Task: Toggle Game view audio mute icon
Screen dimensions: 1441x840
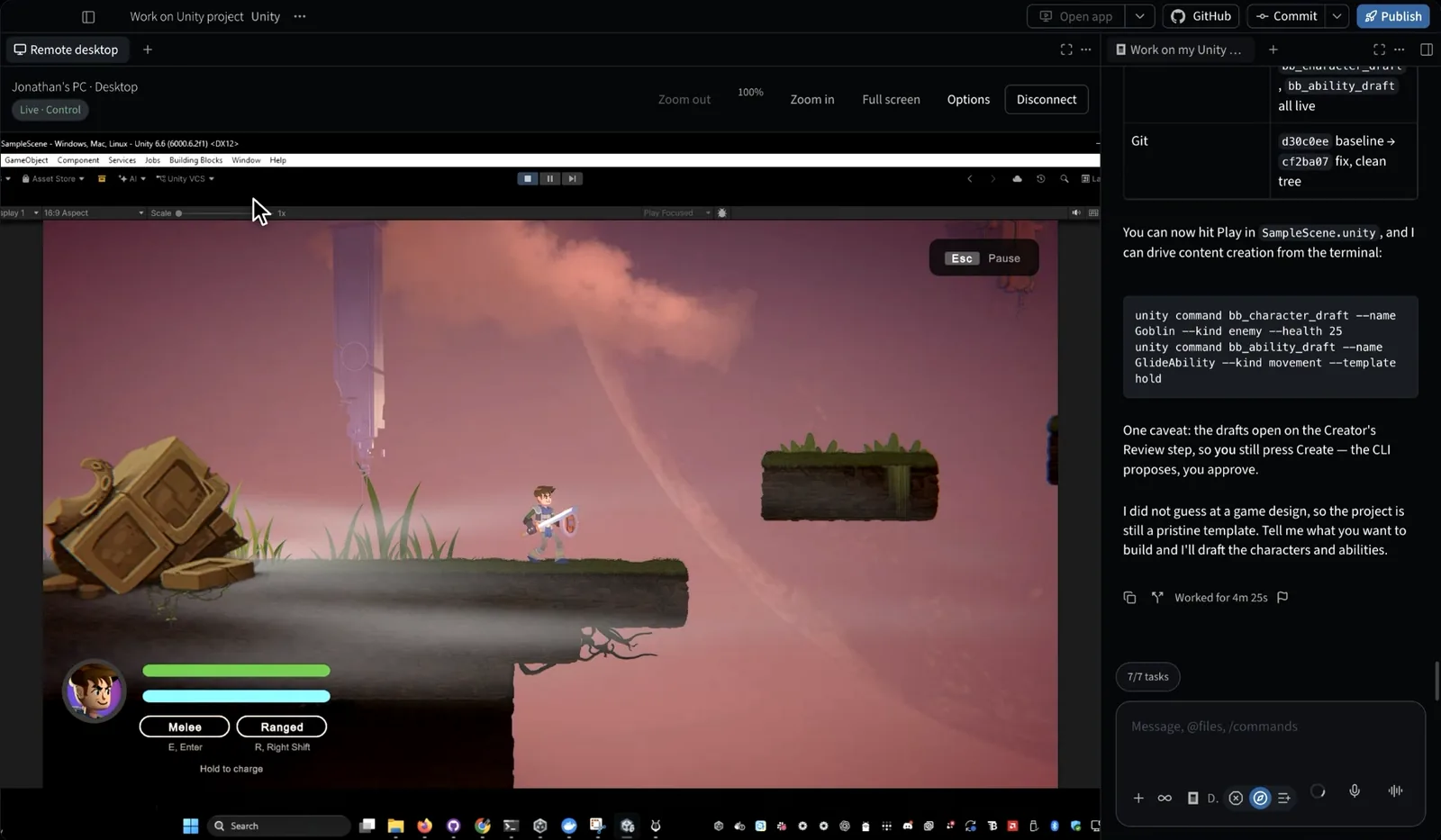Action: coord(1075,213)
